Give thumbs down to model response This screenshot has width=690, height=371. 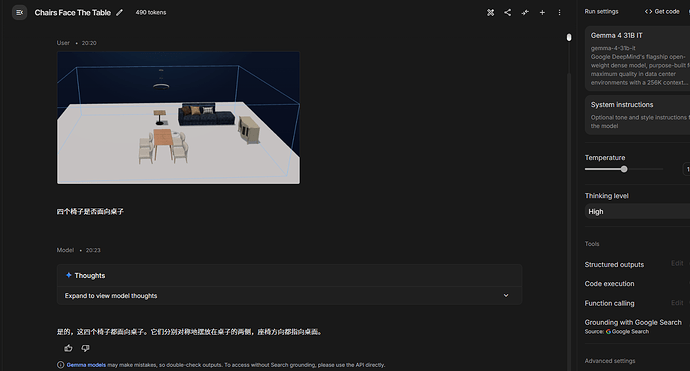click(x=85, y=348)
